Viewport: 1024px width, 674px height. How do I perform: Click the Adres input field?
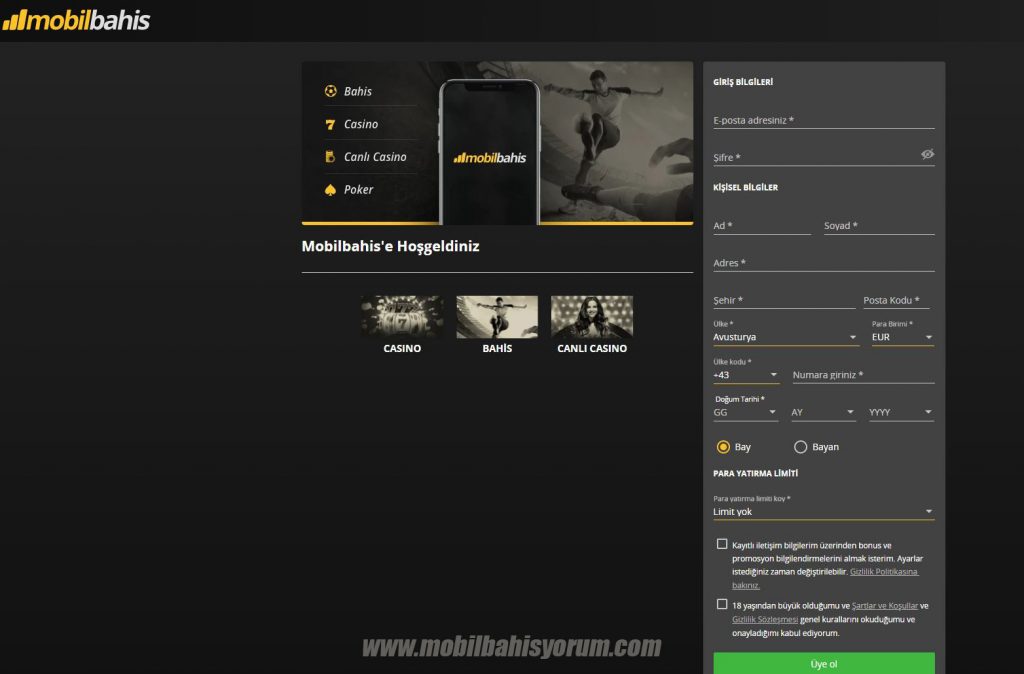point(824,263)
